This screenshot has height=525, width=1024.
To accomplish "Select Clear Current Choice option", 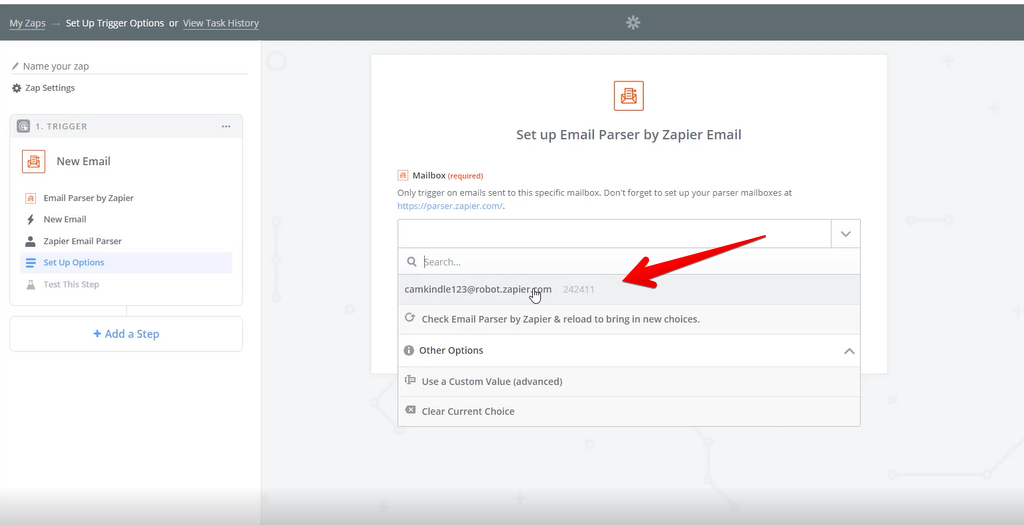I will click(629, 411).
